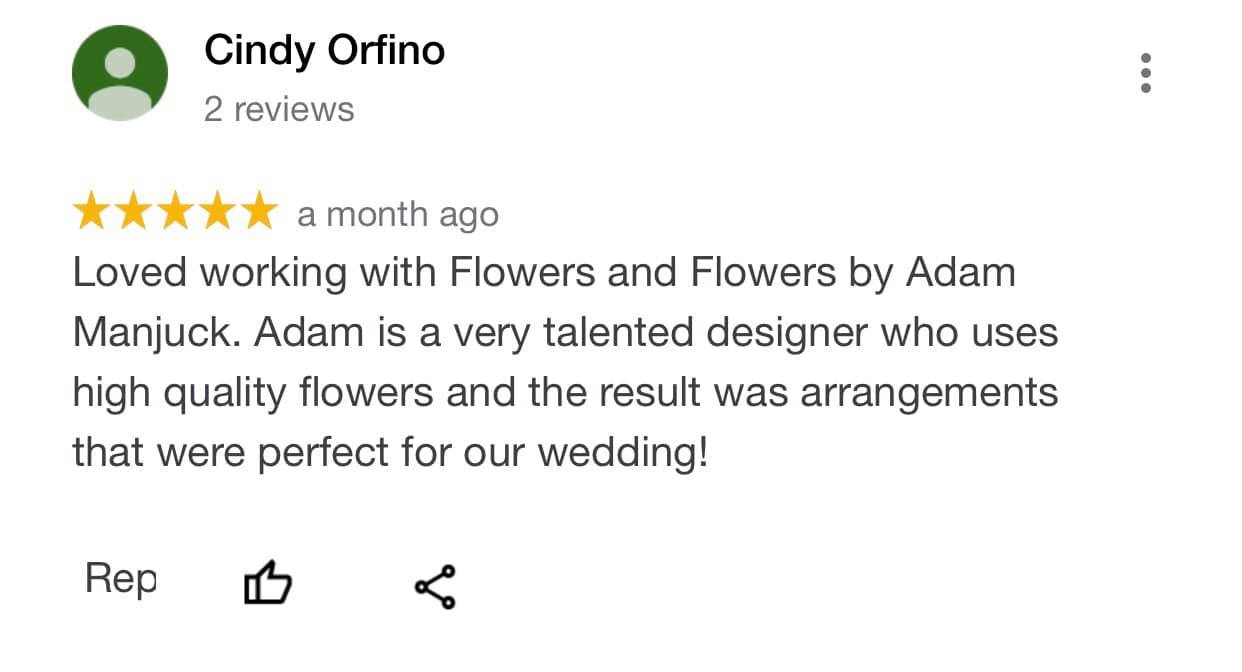1242x672 pixels.
Task: Click the fifth yellow rating star
Action: coord(258,212)
